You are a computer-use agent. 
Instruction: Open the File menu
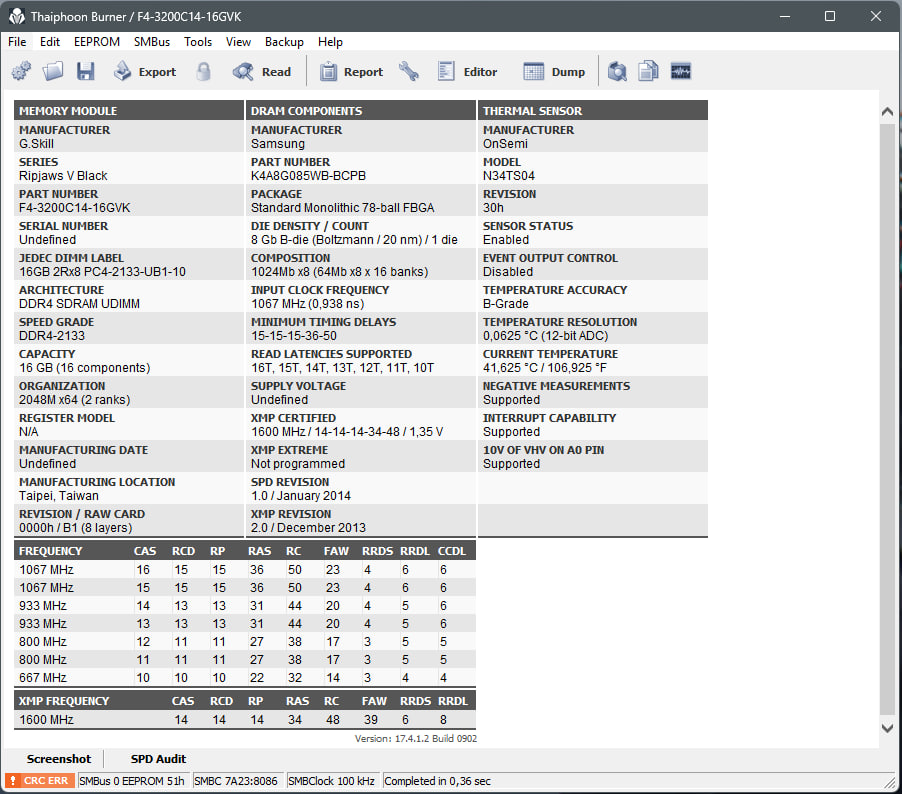(17, 41)
